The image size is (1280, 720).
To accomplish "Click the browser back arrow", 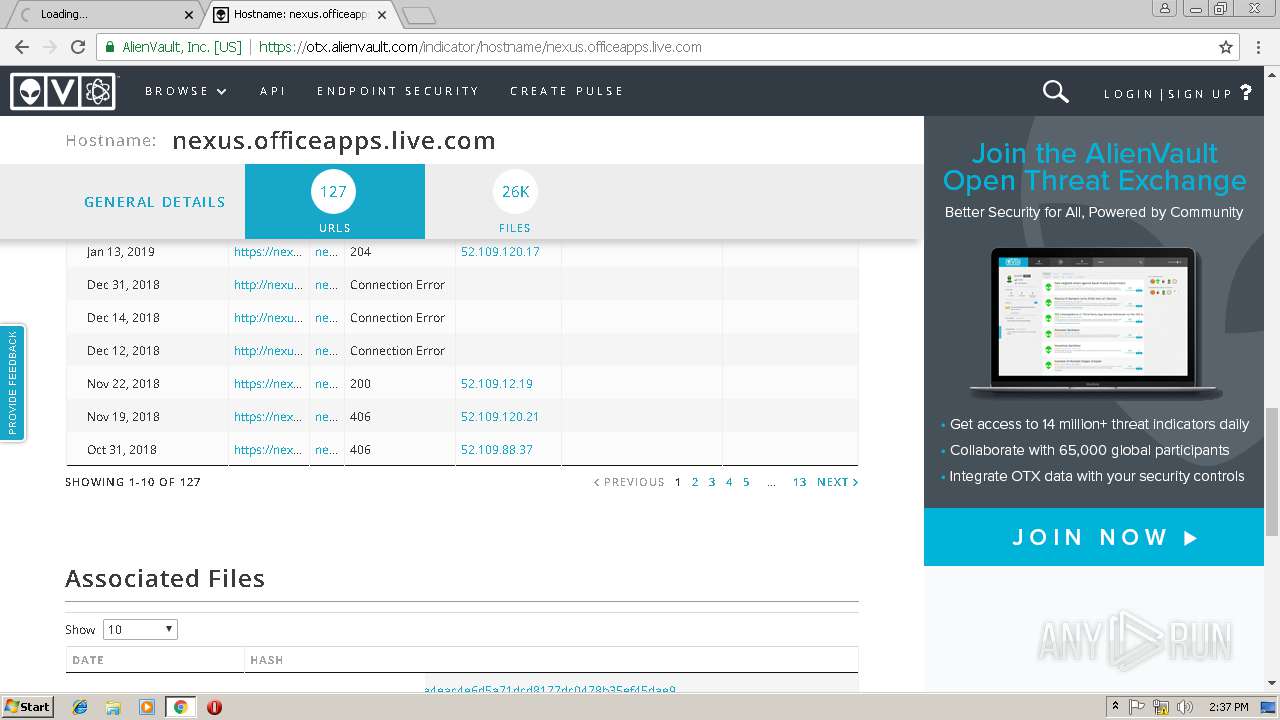I will [22, 47].
